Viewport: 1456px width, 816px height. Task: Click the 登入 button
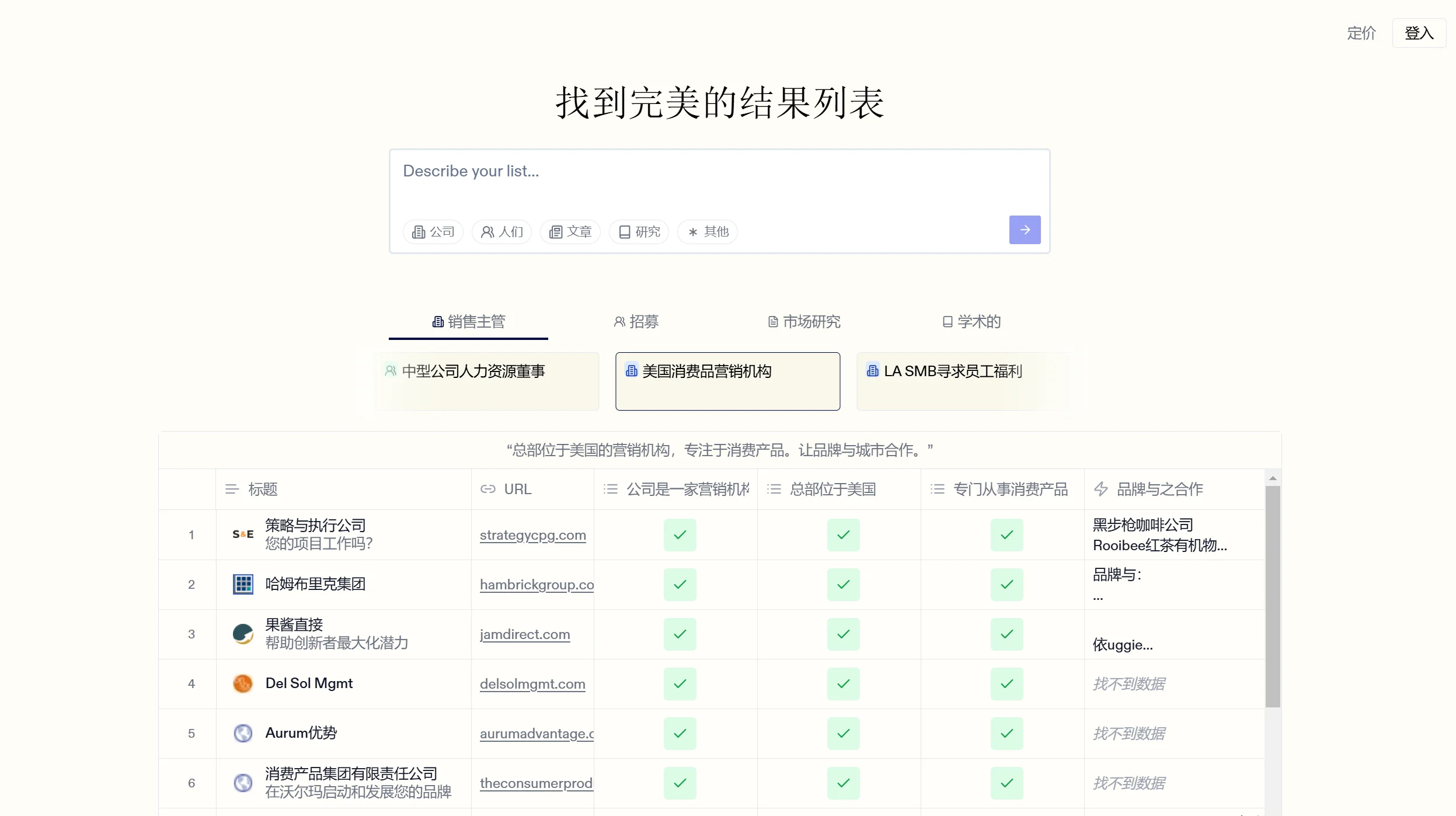pos(1419,33)
